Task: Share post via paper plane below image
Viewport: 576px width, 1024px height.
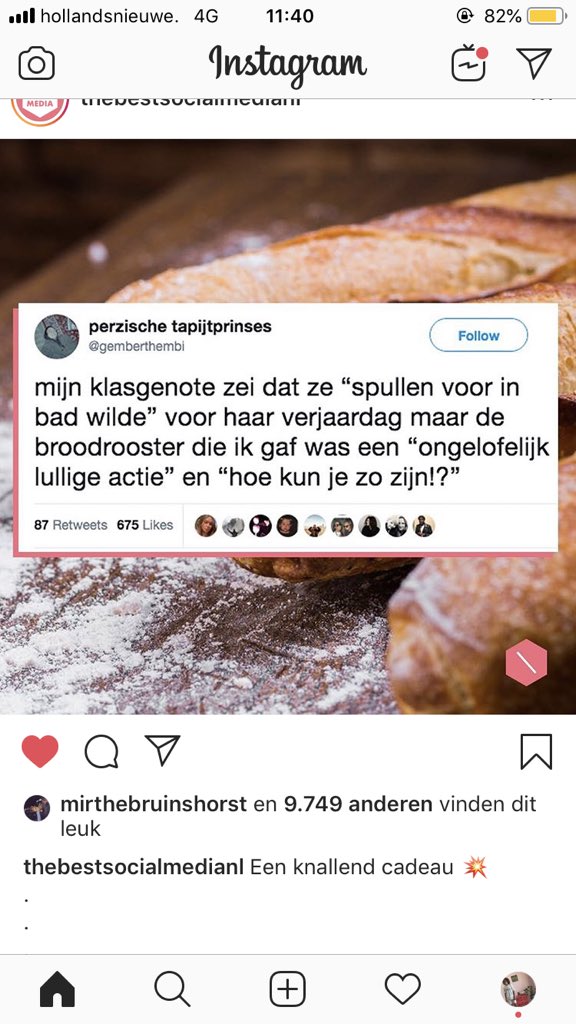Action: tap(162, 750)
